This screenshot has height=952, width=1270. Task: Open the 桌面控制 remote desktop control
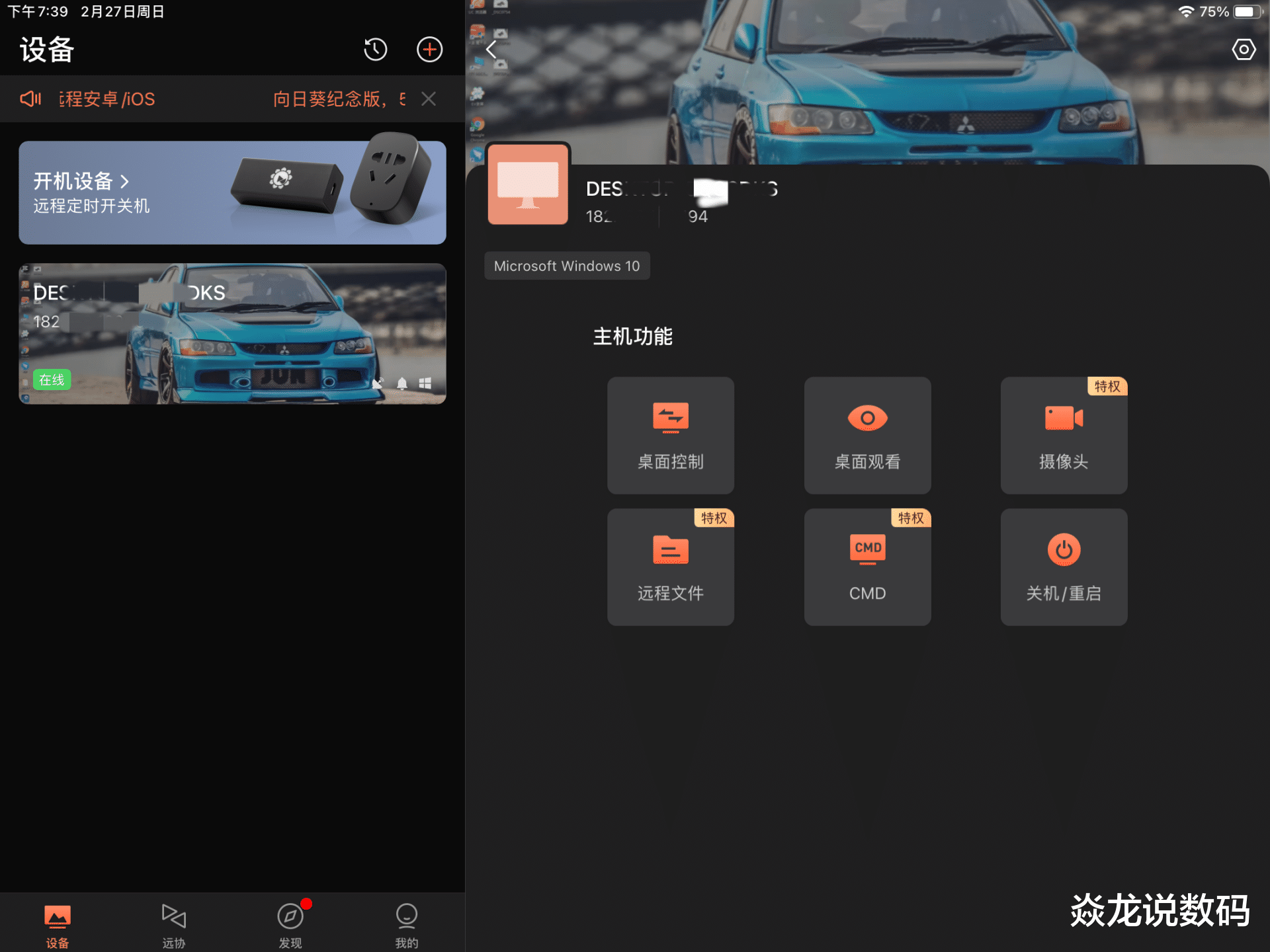tap(670, 435)
